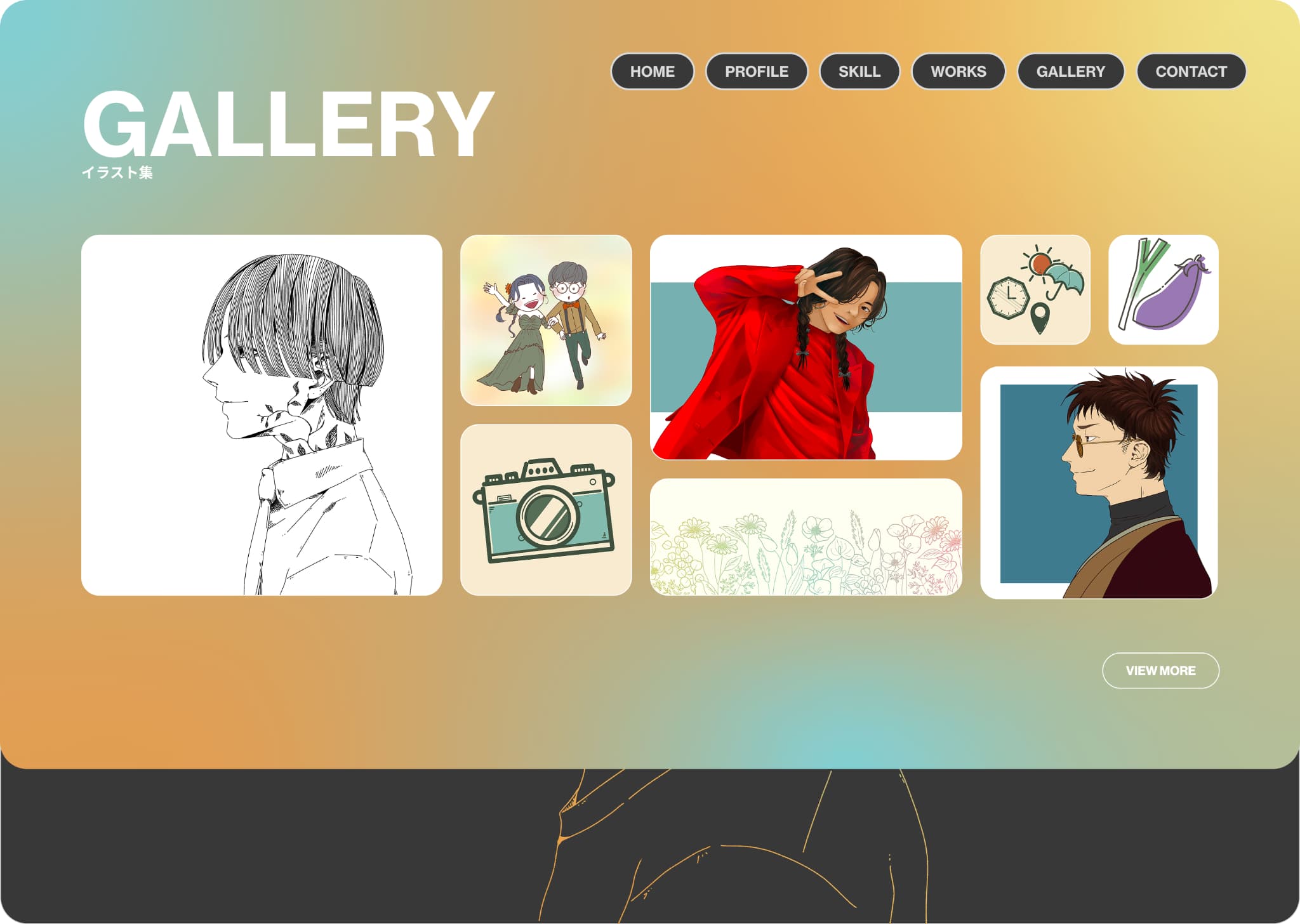View the pastel flower line-art banner

(806, 537)
